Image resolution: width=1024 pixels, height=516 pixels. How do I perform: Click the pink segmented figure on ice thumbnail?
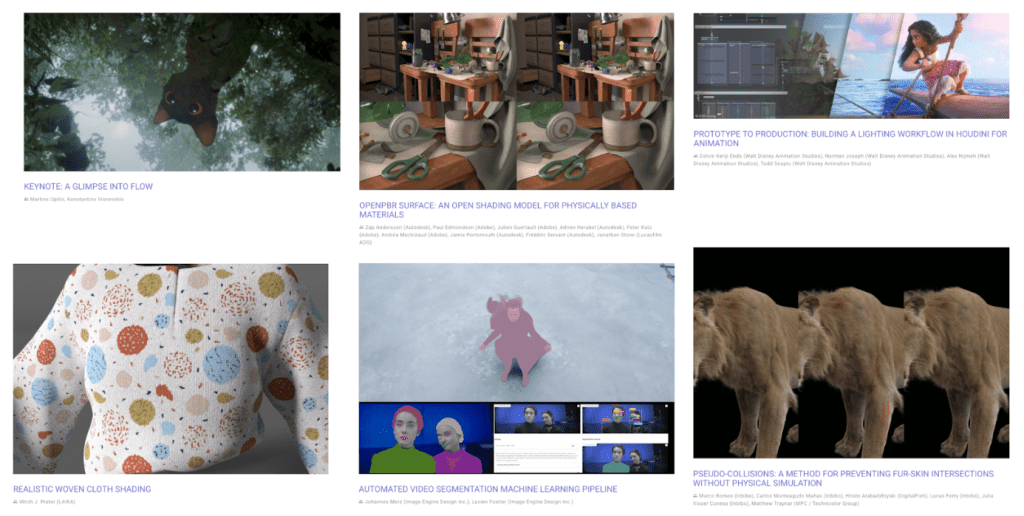(x=516, y=368)
